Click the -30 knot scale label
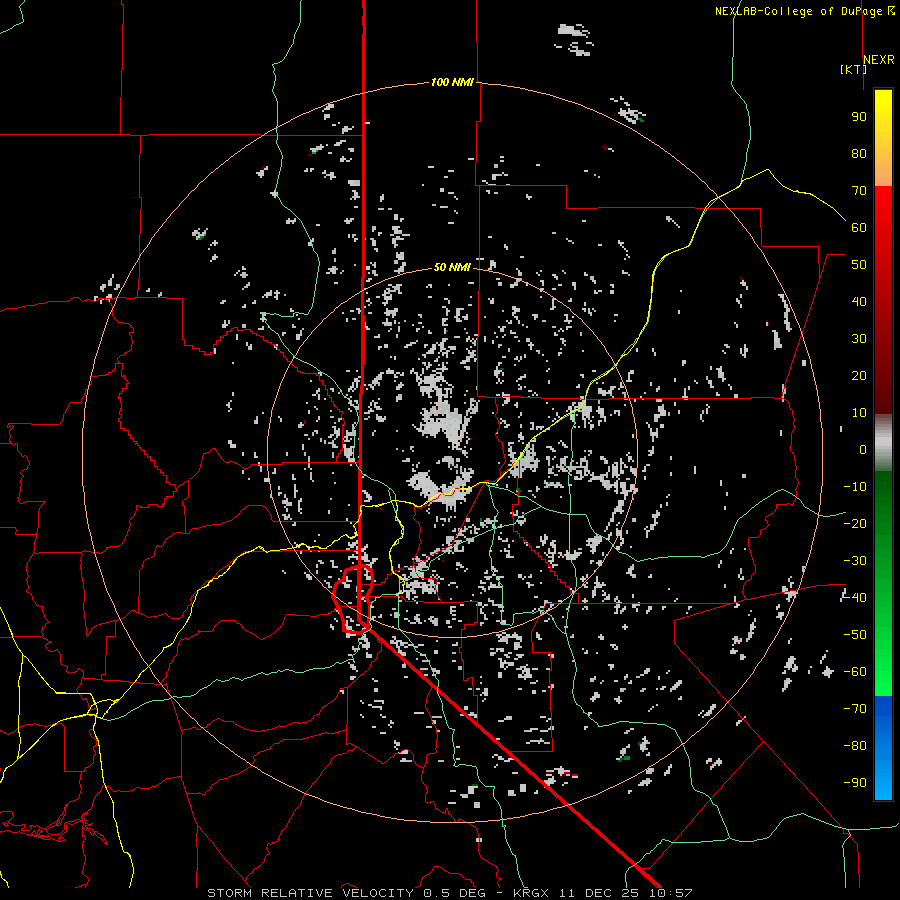900x900 pixels. tap(855, 561)
